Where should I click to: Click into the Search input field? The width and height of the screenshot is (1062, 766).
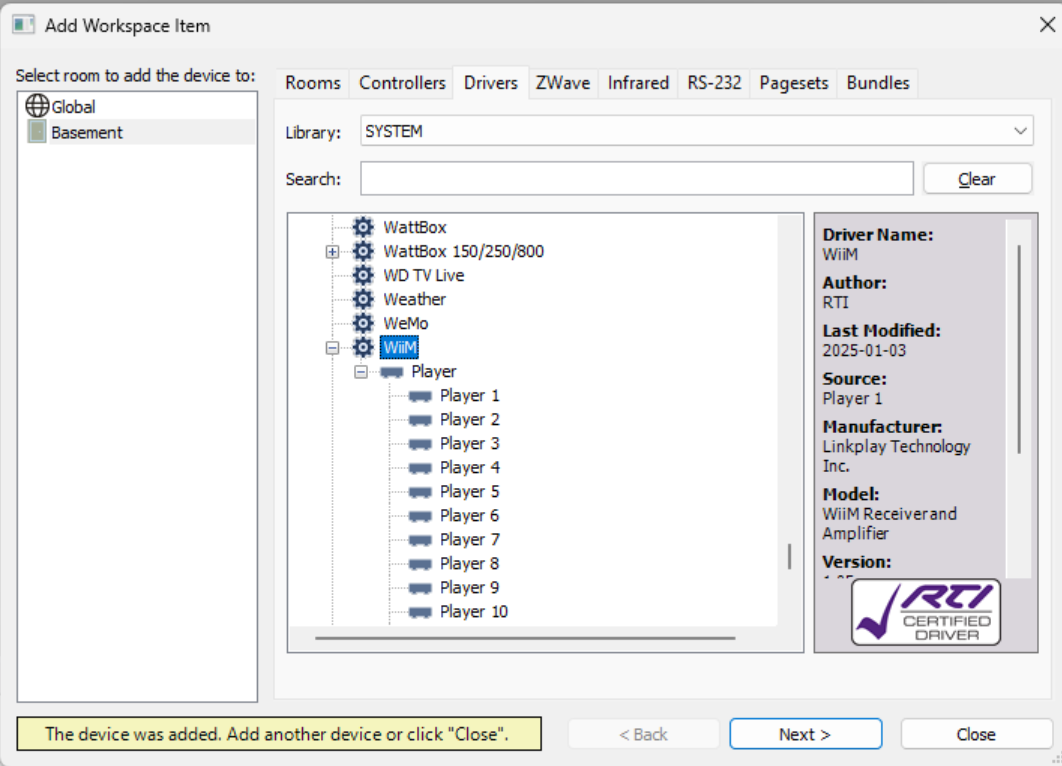click(637, 179)
